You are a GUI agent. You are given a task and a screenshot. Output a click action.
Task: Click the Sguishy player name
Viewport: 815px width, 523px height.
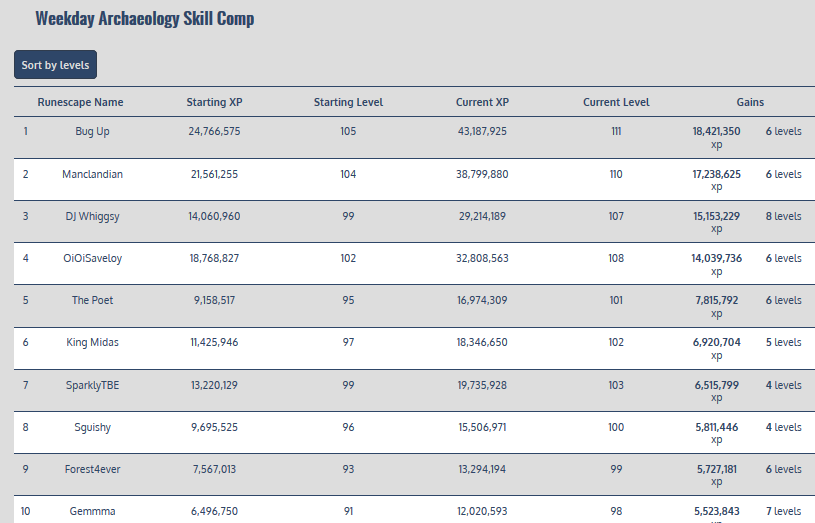92,427
